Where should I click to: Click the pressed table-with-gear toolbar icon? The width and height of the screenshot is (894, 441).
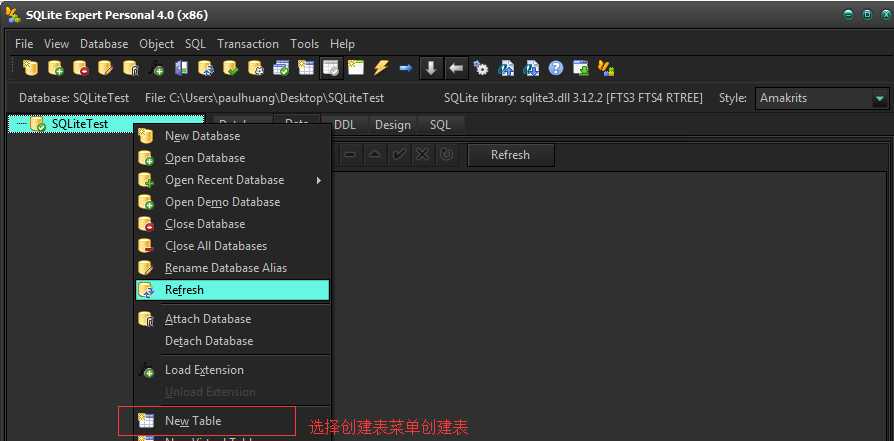pyautogui.click(x=331, y=68)
